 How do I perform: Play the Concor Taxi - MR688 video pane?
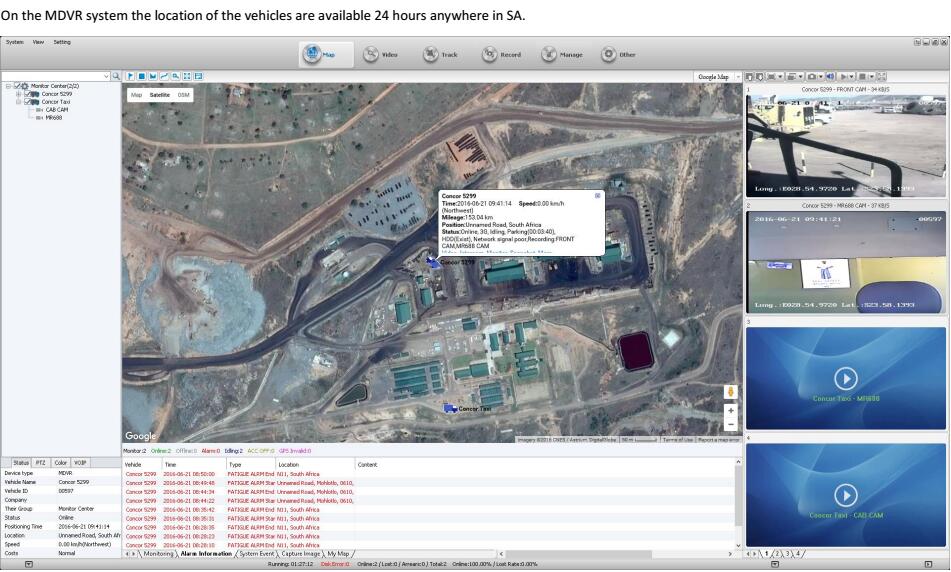tap(845, 379)
